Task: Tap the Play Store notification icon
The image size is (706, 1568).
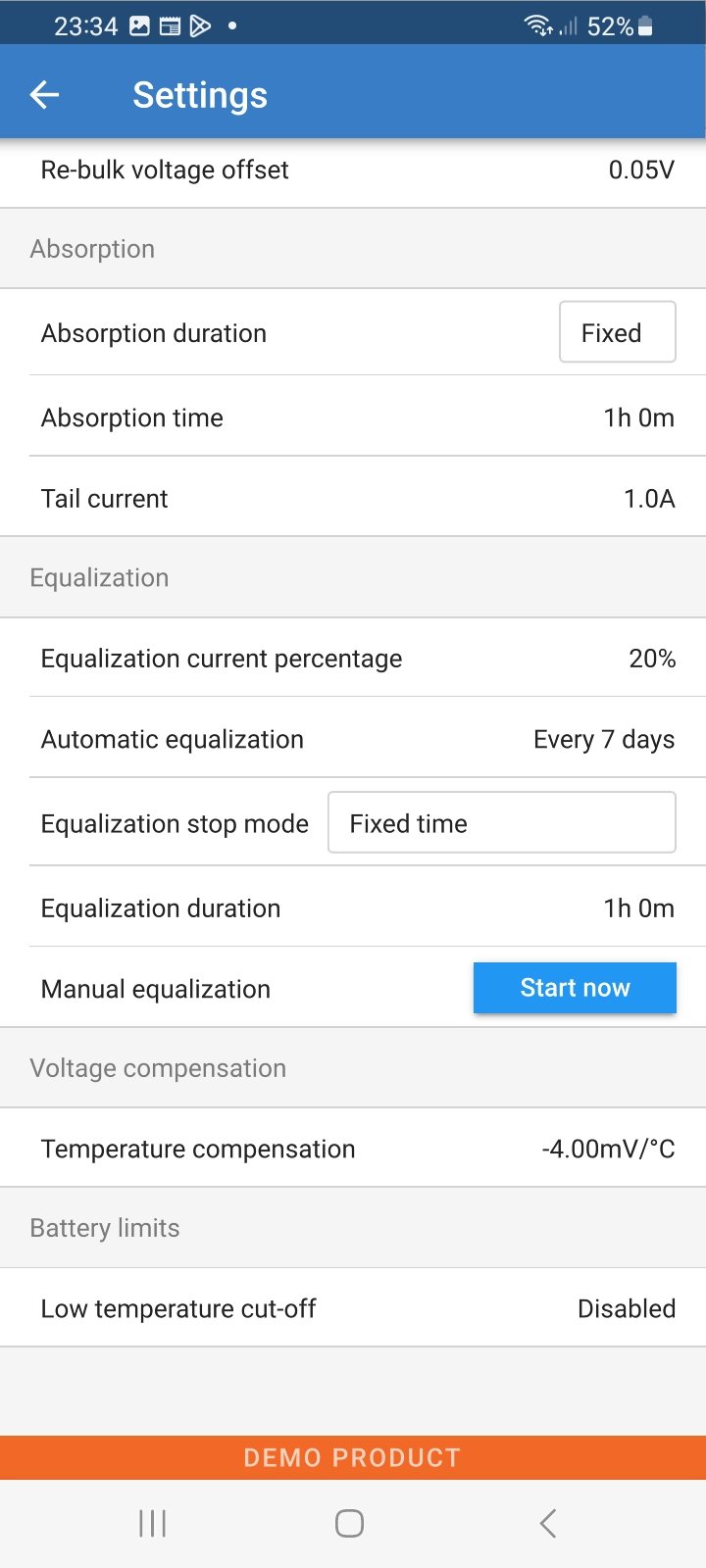Action: (x=200, y=26)
